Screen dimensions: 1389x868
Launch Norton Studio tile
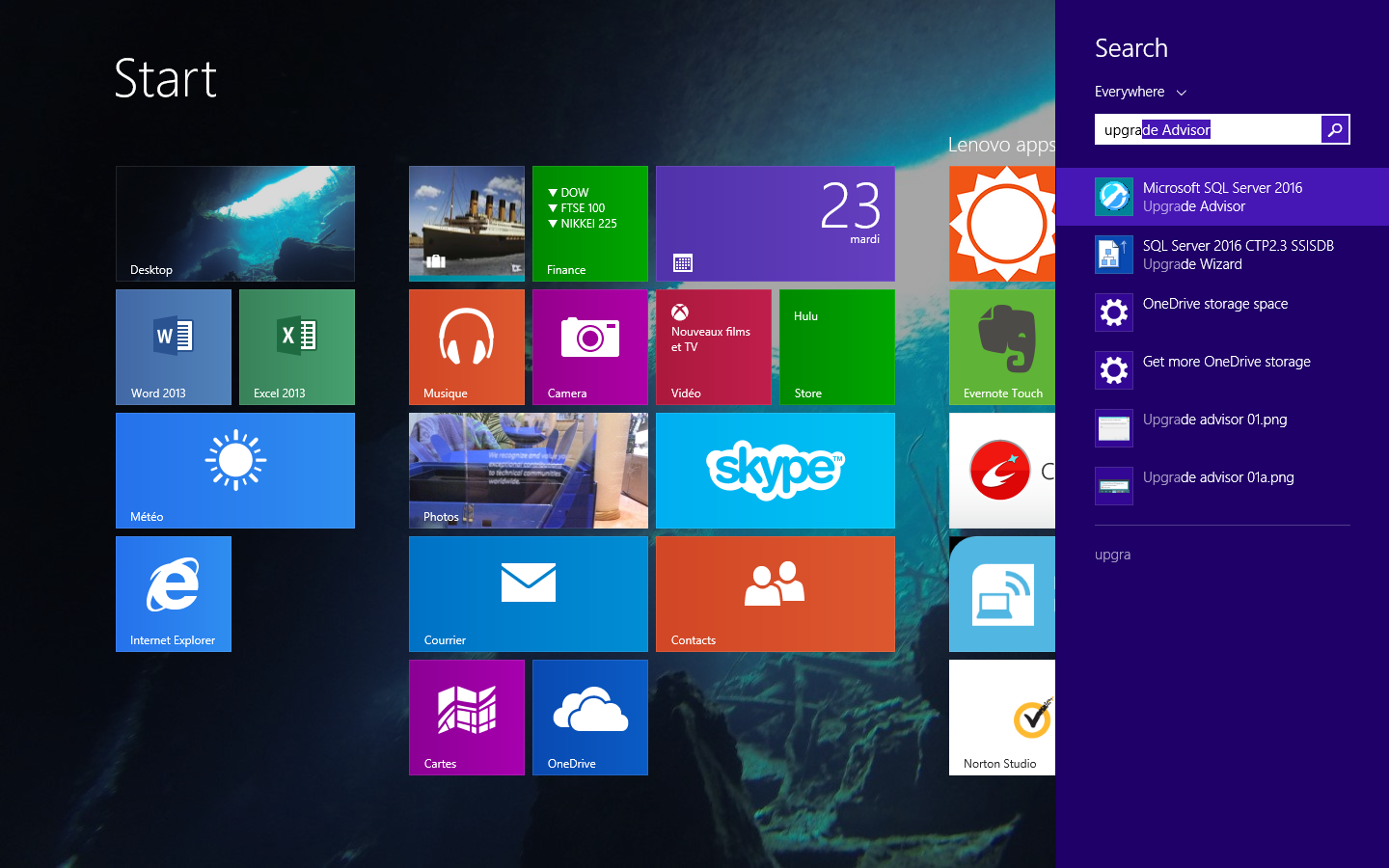(x=1002, y=718)
